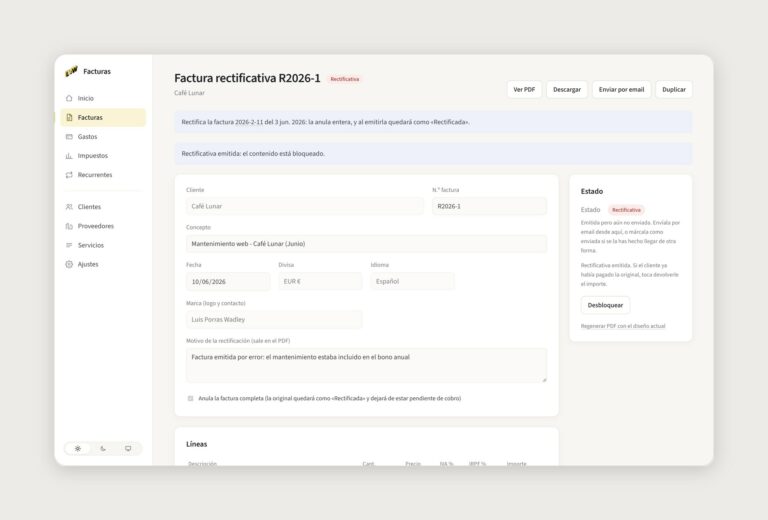This screenshot has height=520, width=768.
Task: Open the Cliente Café Lunar selector
Action: click(305, 206)
